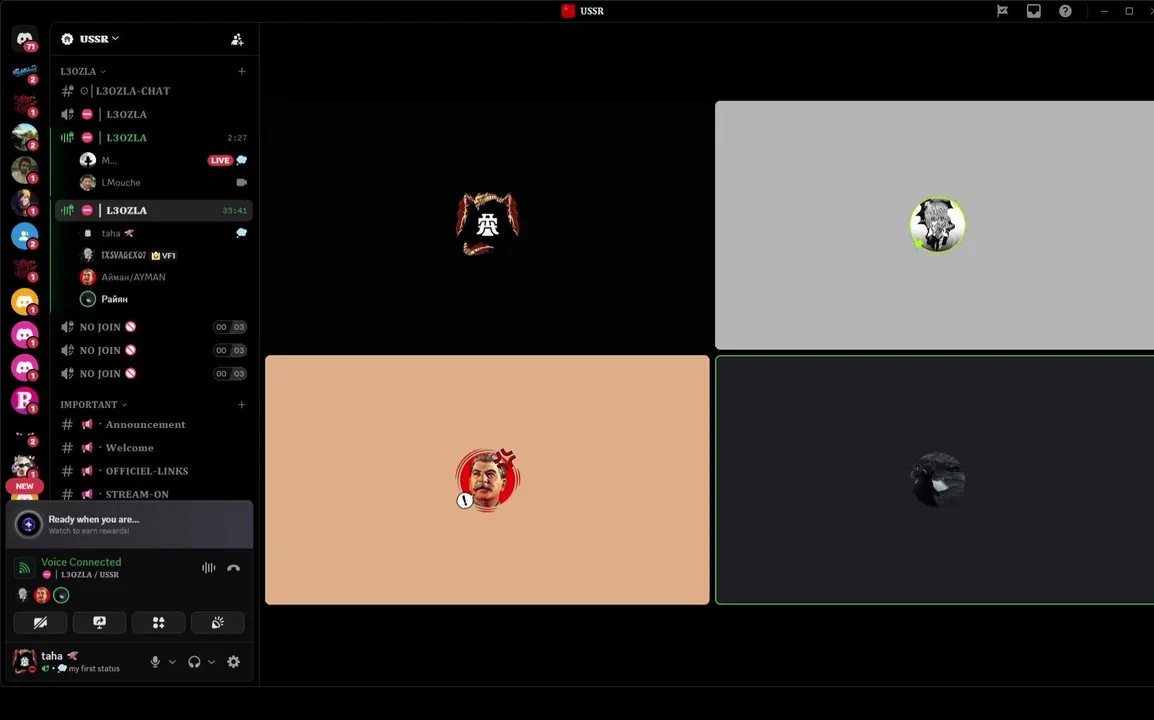Open headphone output options chevron
Viewport: 1154px width, 720px height.
(x=211, y=662)
